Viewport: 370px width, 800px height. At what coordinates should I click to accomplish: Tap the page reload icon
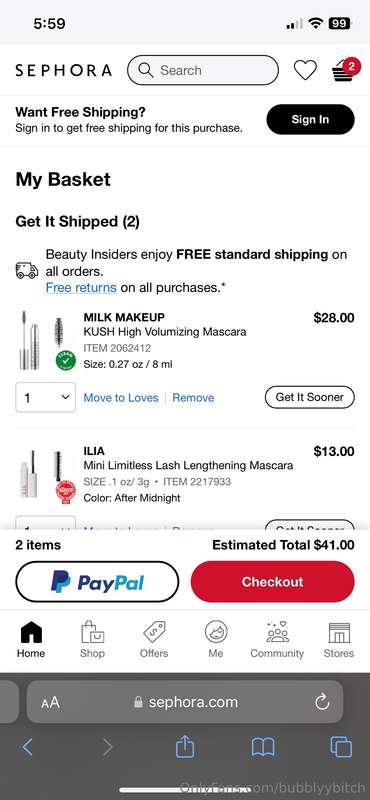coord(322,702)
